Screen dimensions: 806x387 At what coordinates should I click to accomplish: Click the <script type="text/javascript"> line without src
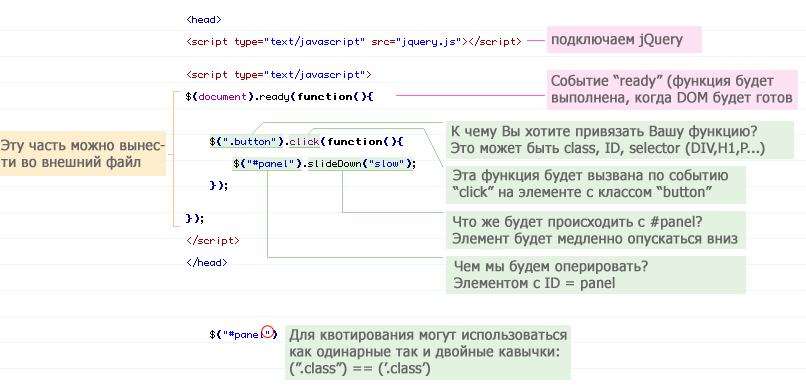tap(279, 75)
